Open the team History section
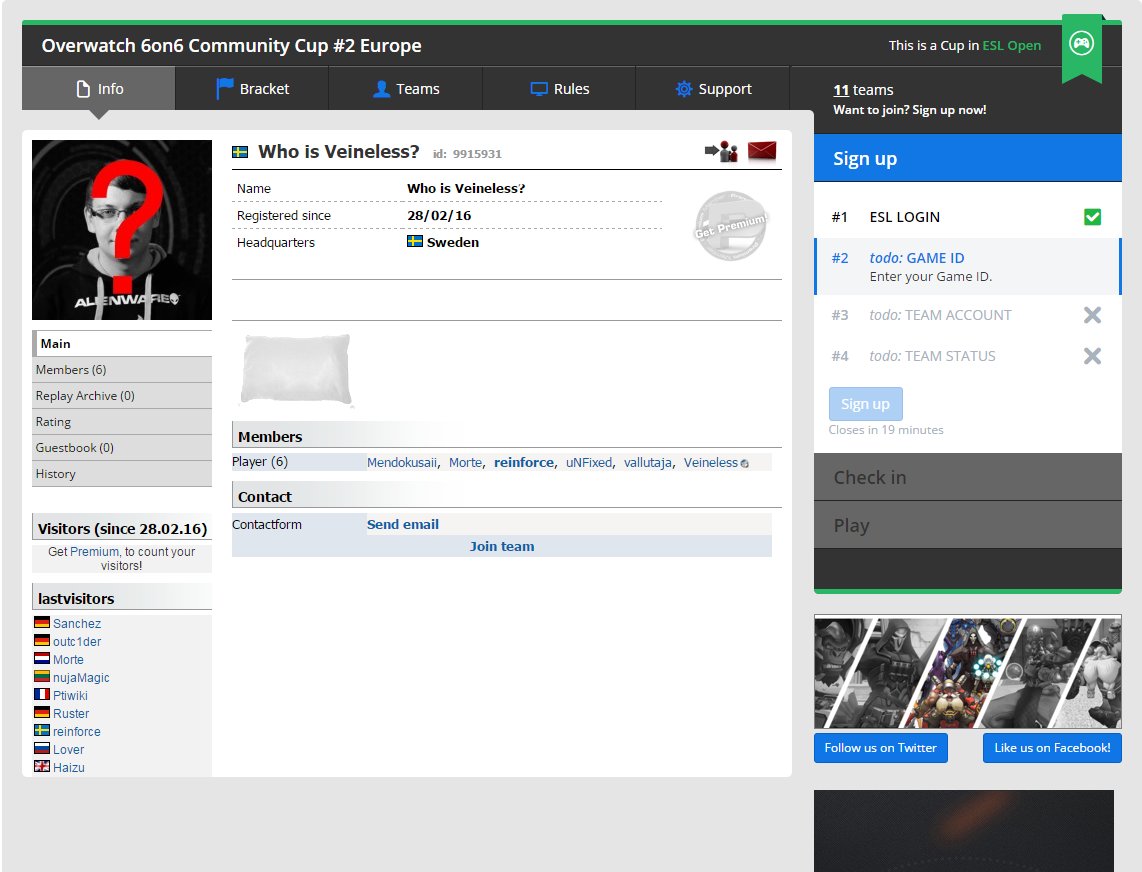The width and height of the screenshot is (1142, 872). tap(122, 474)
